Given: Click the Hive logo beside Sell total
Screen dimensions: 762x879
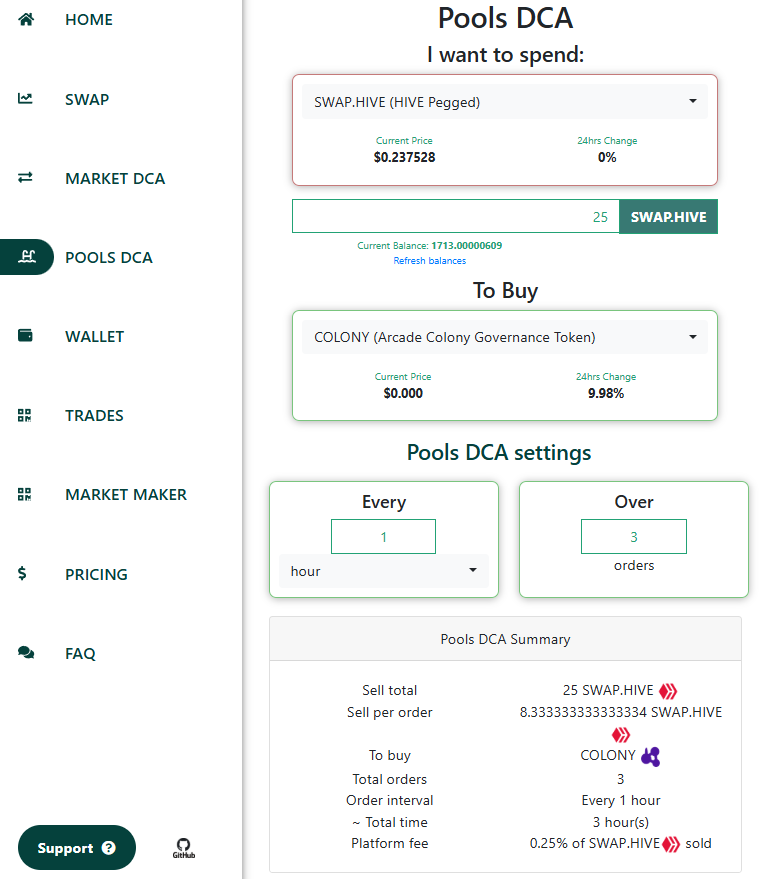Looking at the screenshot, I should coord(668,691).
